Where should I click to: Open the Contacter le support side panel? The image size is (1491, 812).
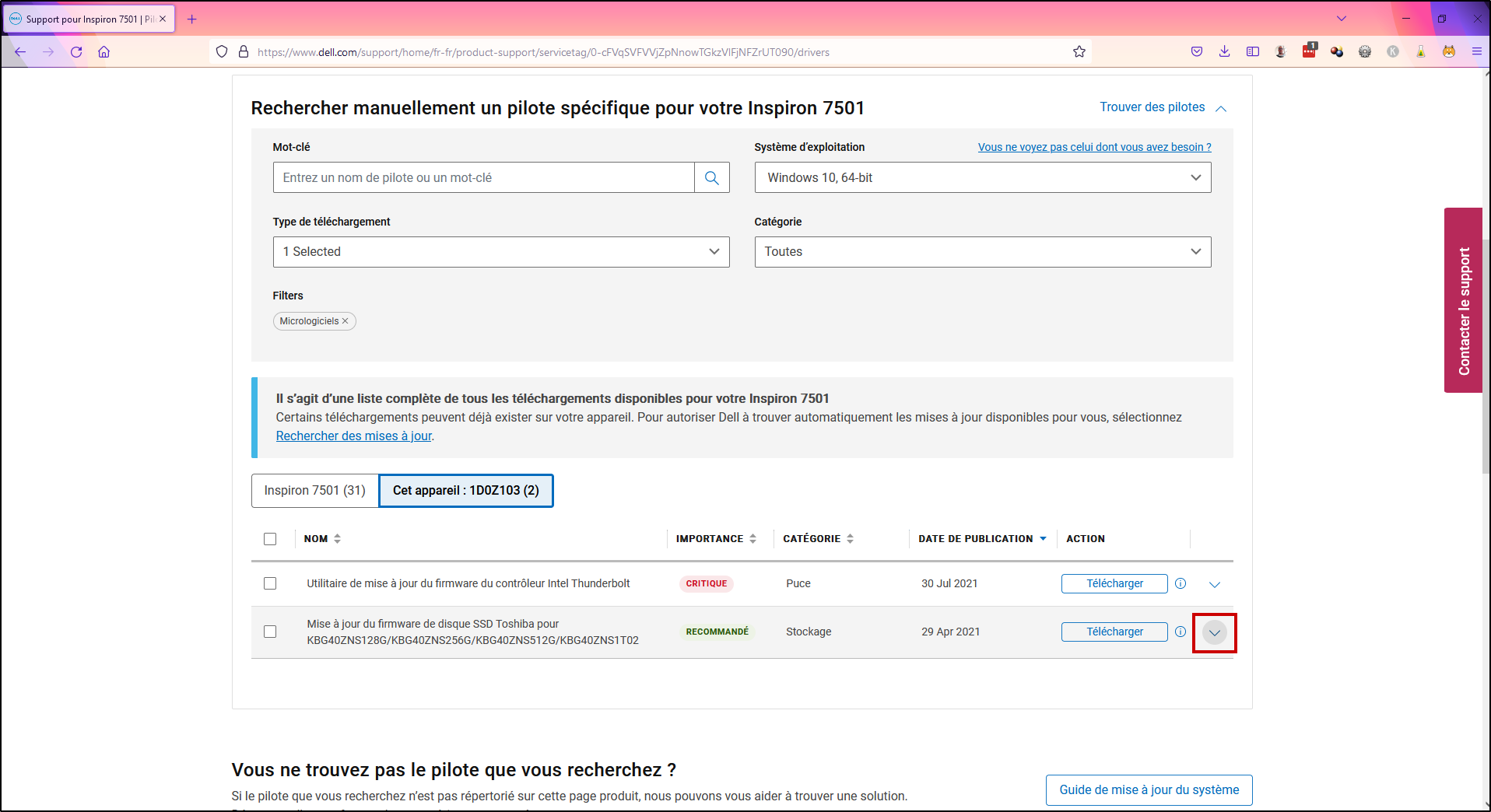(1464, 300)
